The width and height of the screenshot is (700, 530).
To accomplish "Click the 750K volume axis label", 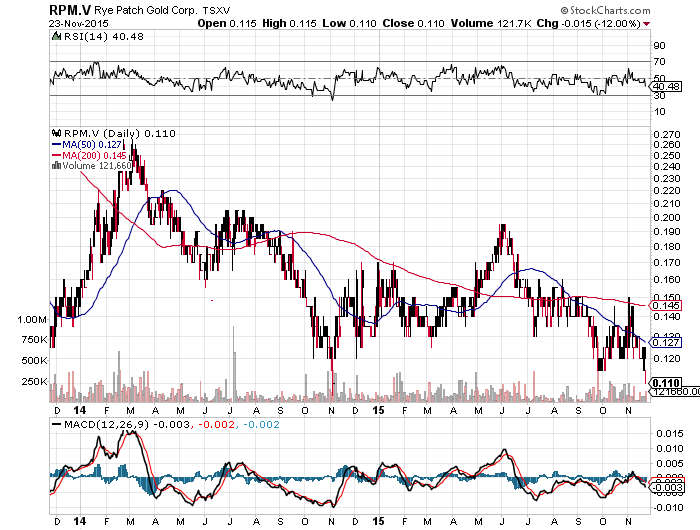I will pyautogui.click(x=34, y=340).
